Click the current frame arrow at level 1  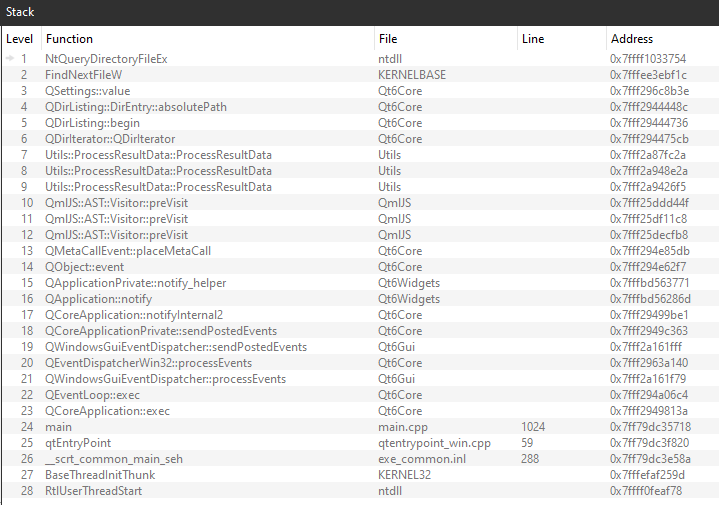point(11,59)
